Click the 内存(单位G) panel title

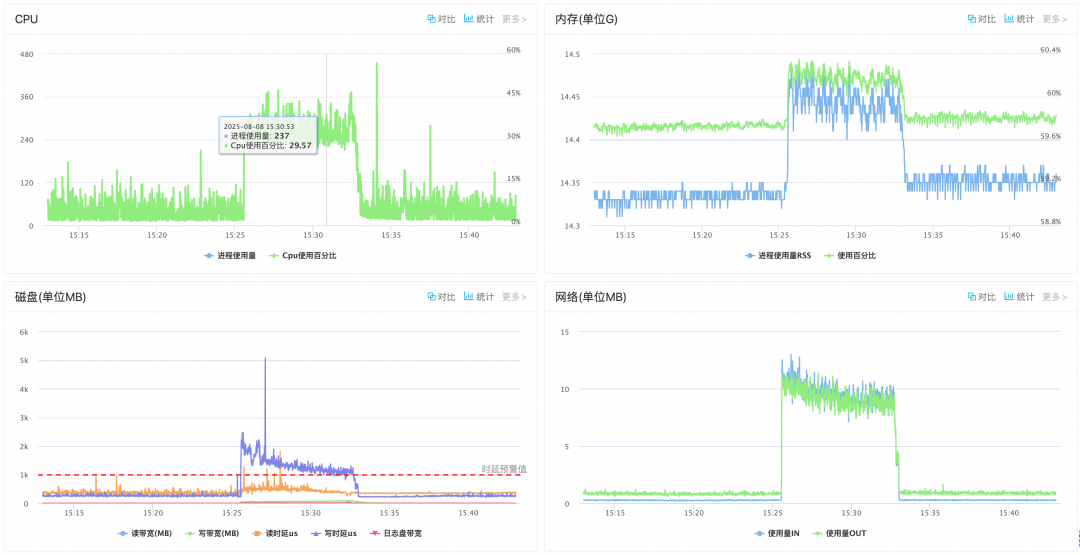(586, 19)
